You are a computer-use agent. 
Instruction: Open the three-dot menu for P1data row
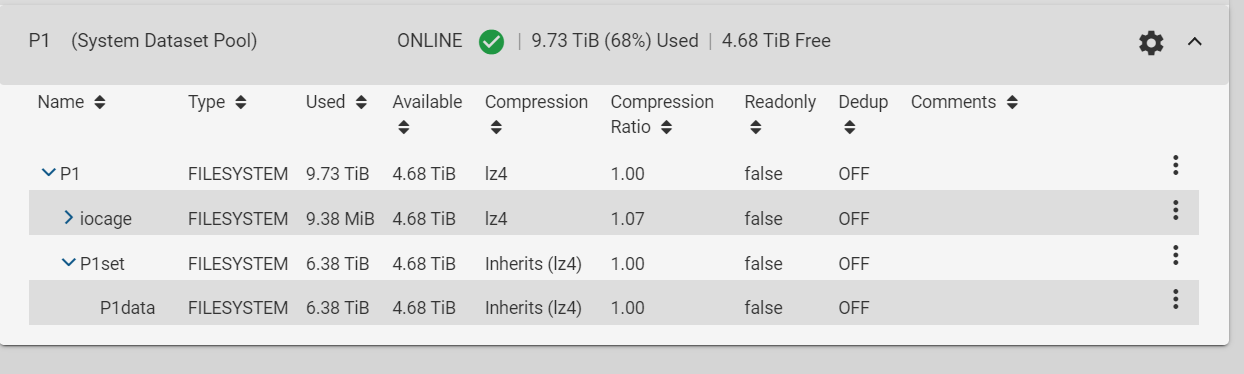click(x=1176, y=300)
